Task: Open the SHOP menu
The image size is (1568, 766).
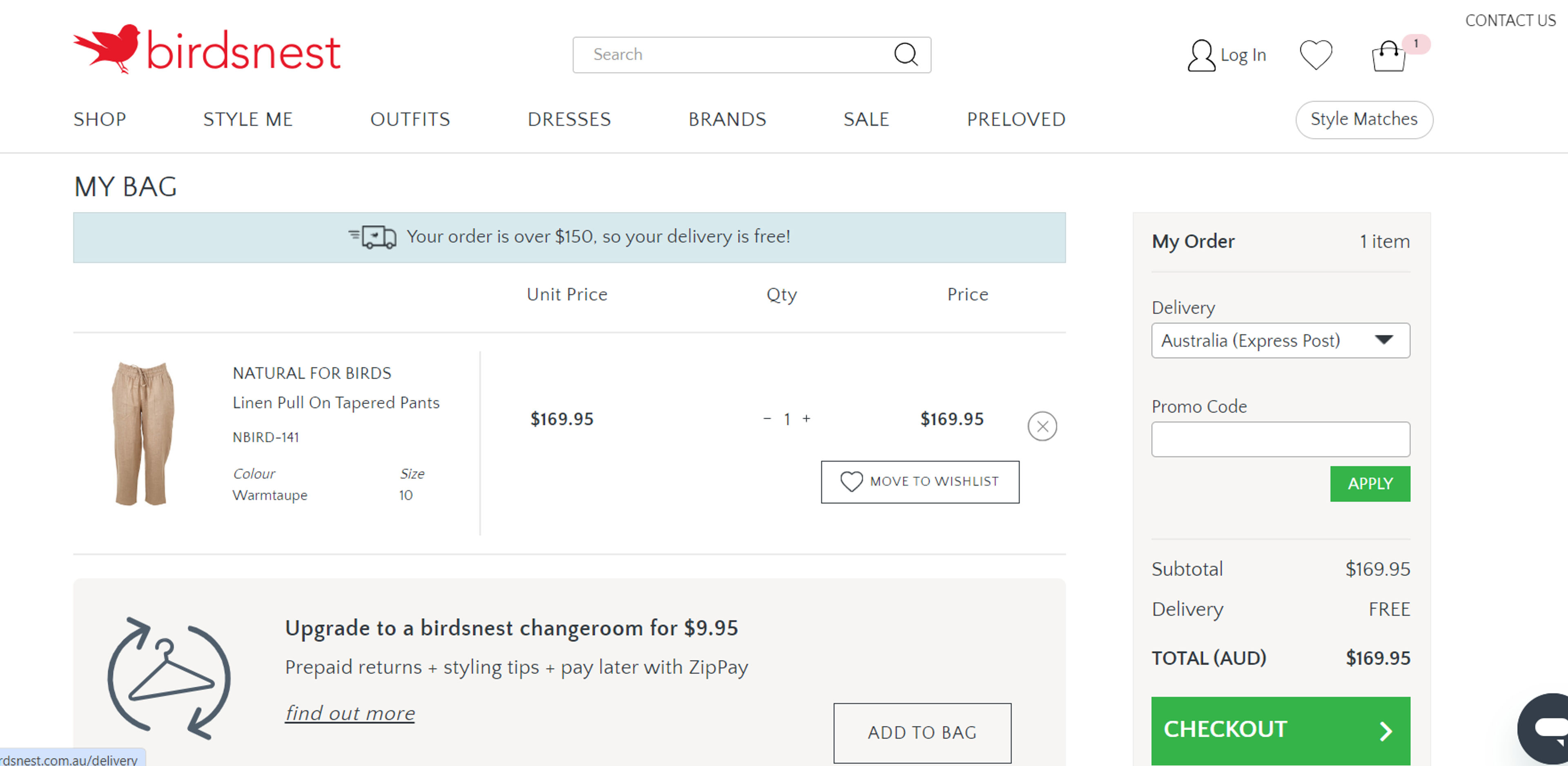Action: pos(100,119)
